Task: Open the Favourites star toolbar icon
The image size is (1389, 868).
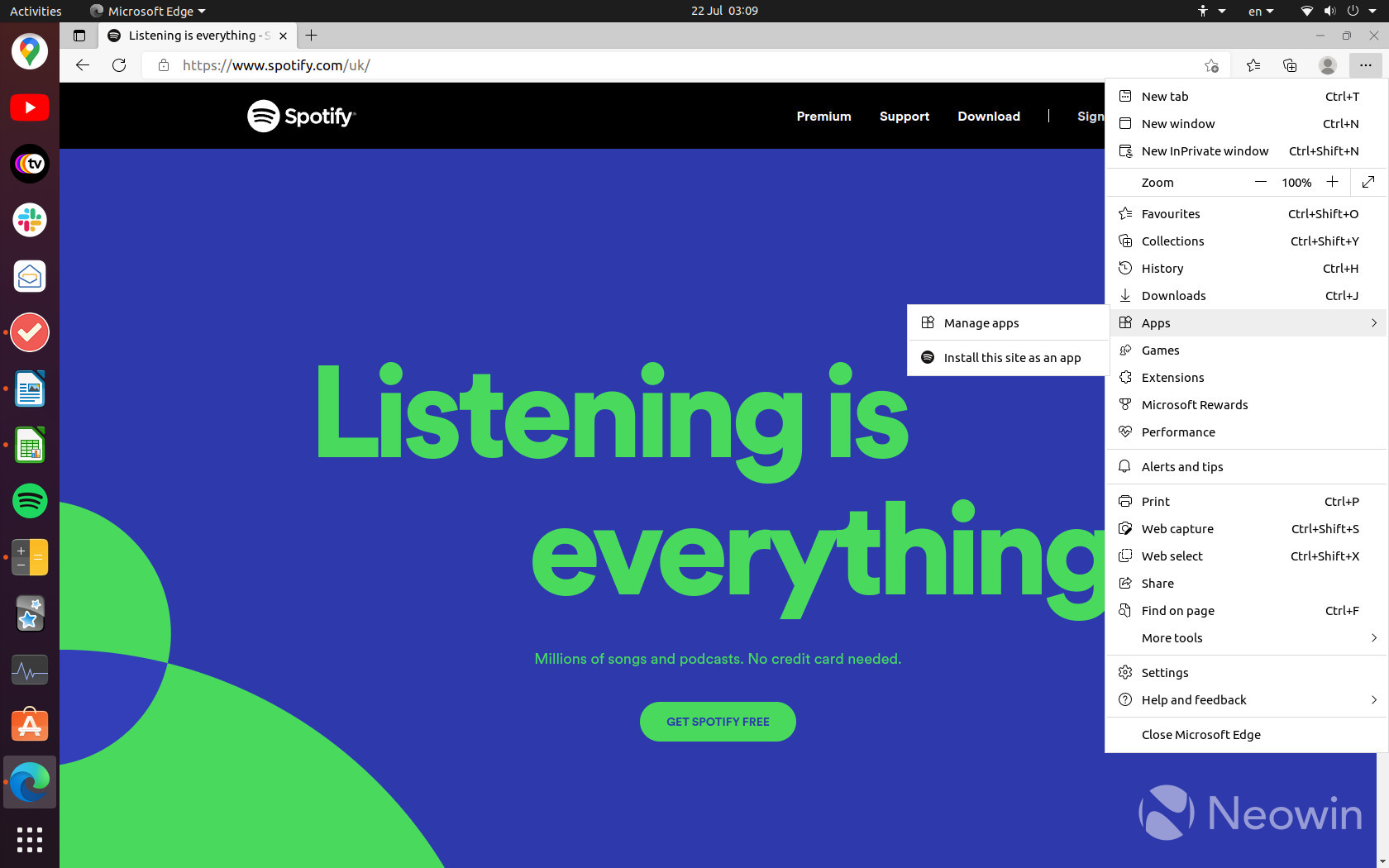Action: (x=1253, y=65)
